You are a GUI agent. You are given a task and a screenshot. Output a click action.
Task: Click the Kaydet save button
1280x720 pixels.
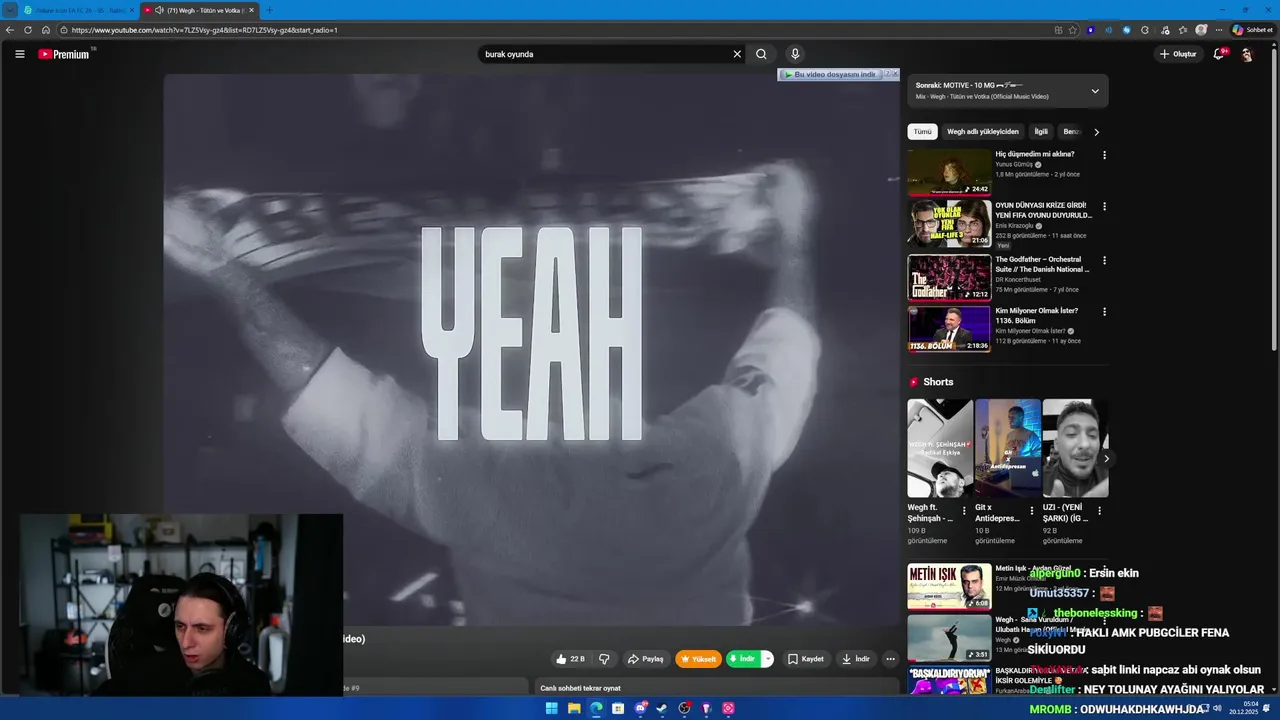(805, 659)
